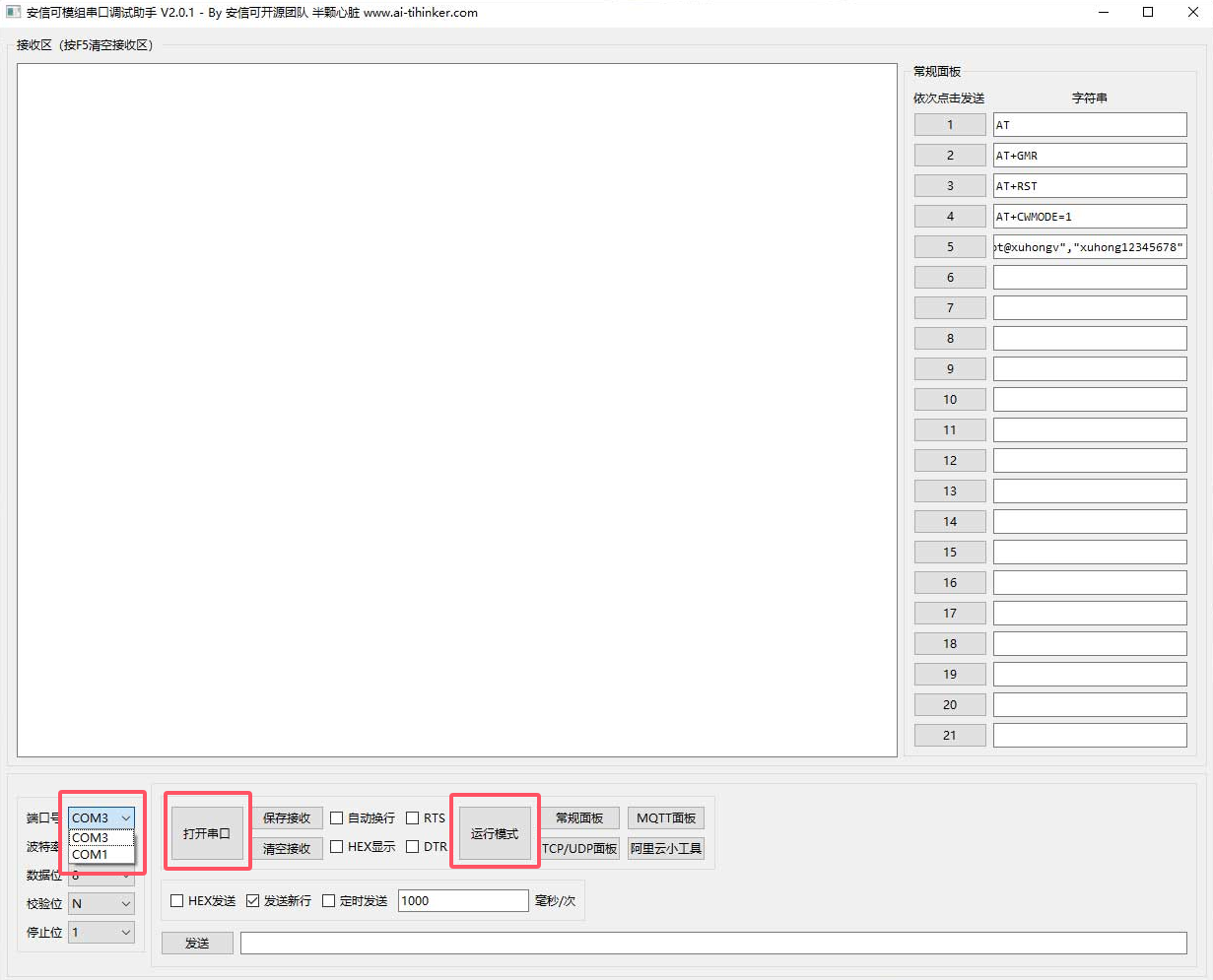
Task: Toggle the RTS checkbox
Action: [x=413, y=817]
